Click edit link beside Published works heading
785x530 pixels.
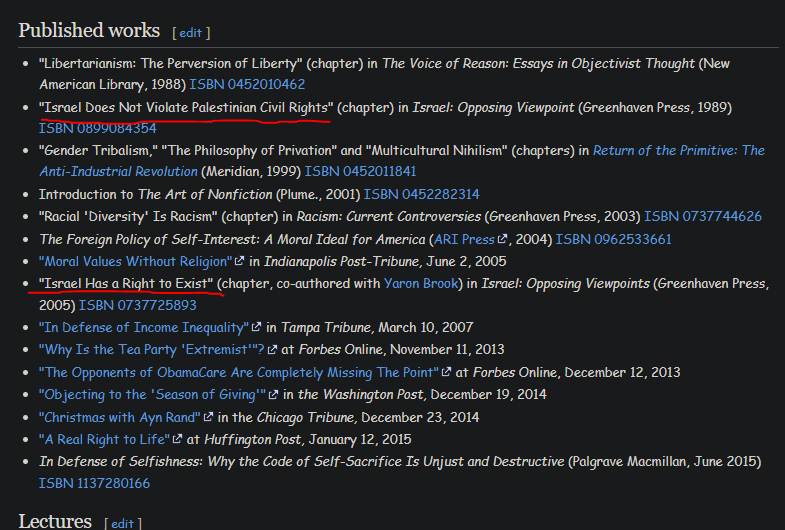(190, 33)
